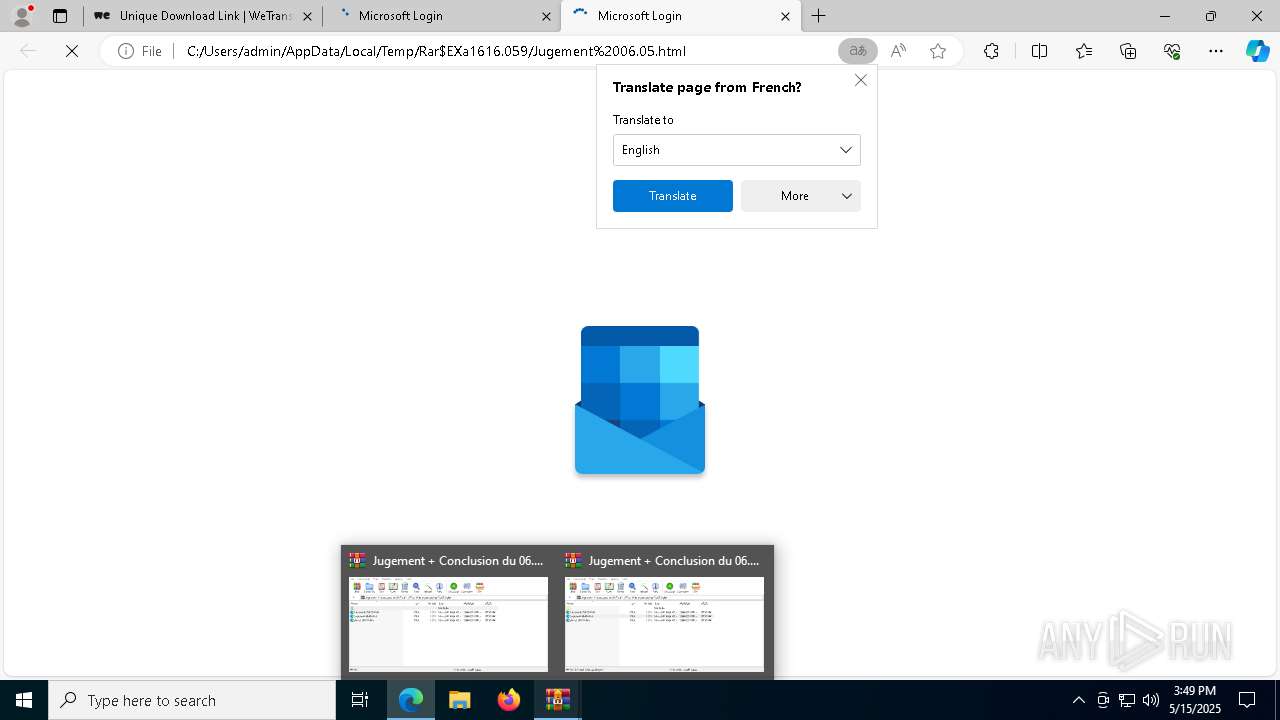Open the Windows Start menu

click(x=24, y=700)
